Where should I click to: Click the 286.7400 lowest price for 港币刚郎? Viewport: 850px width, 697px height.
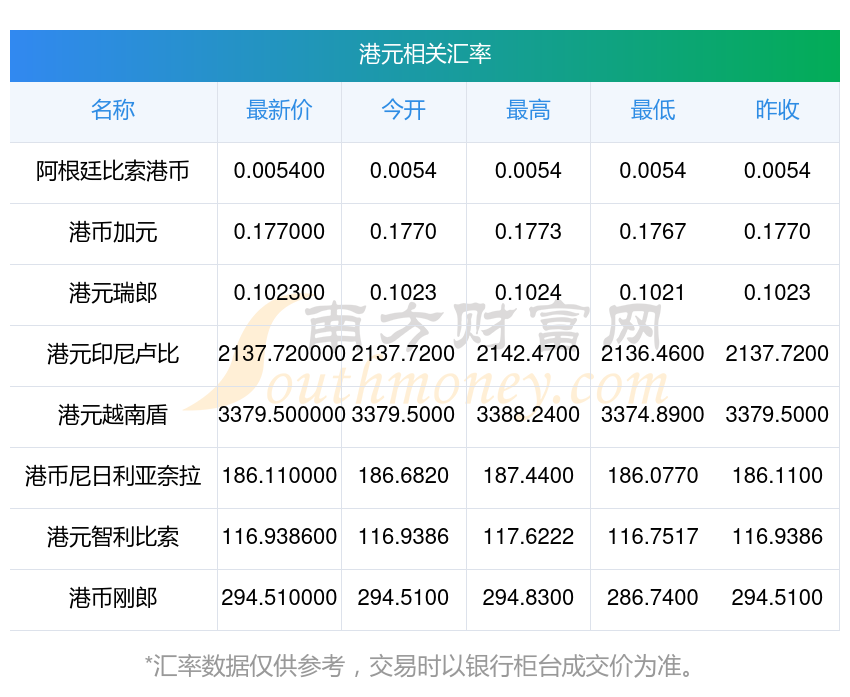(652, 598)
